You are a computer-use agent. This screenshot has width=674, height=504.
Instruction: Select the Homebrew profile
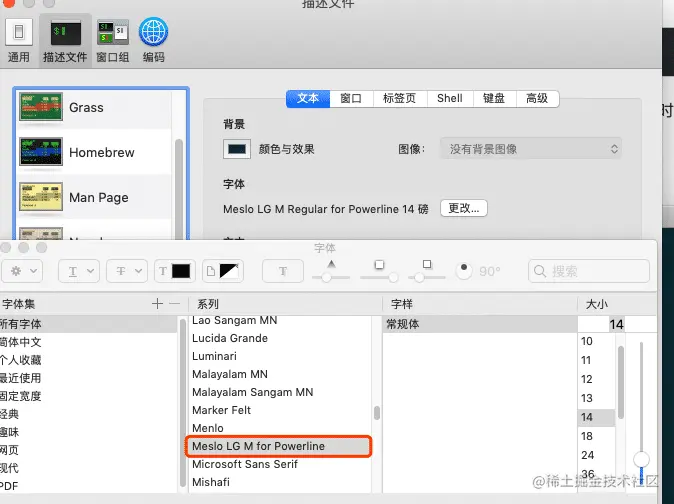click(x=95, y=152)
